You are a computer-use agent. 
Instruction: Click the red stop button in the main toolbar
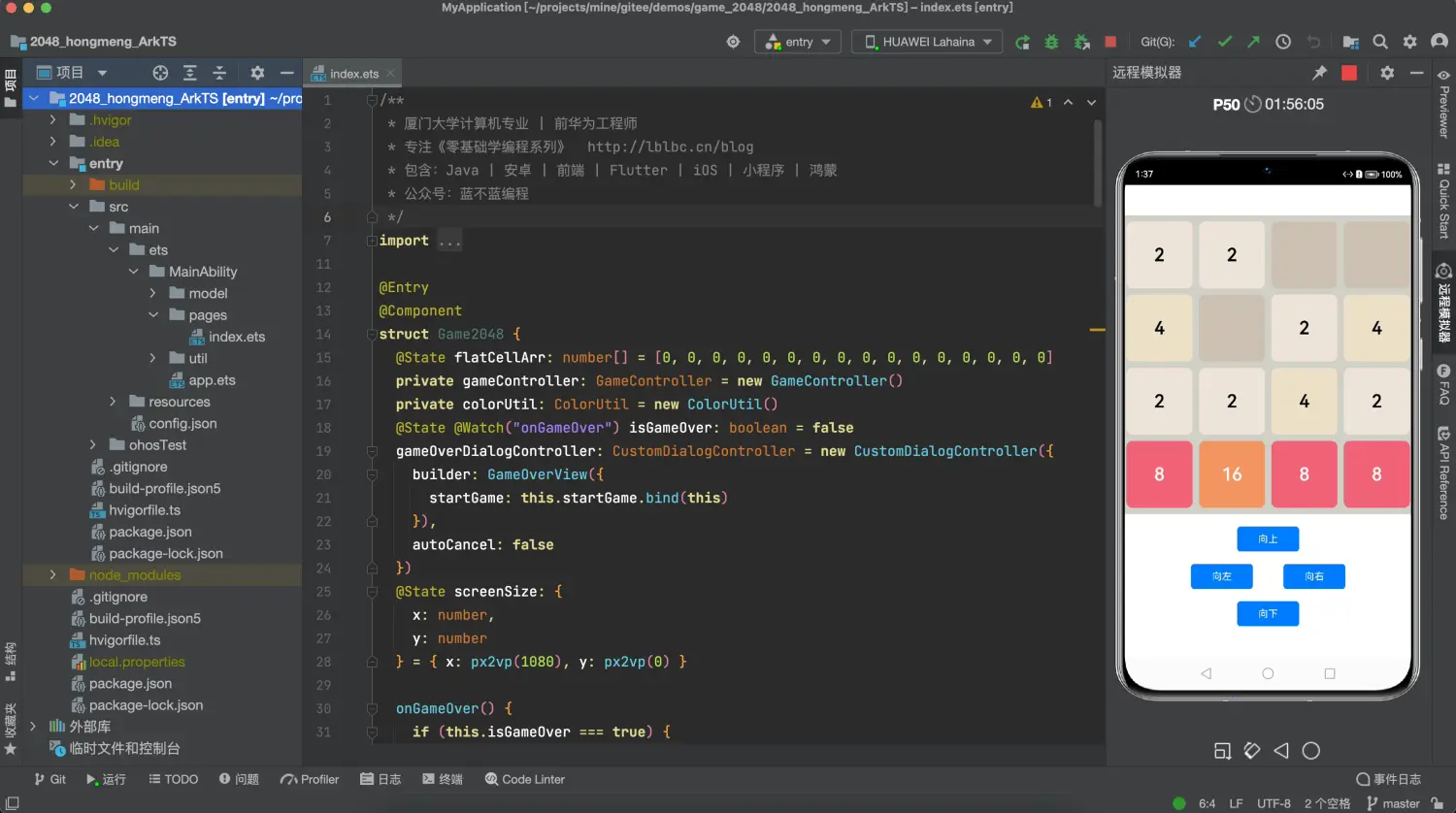click(1110, 42)
